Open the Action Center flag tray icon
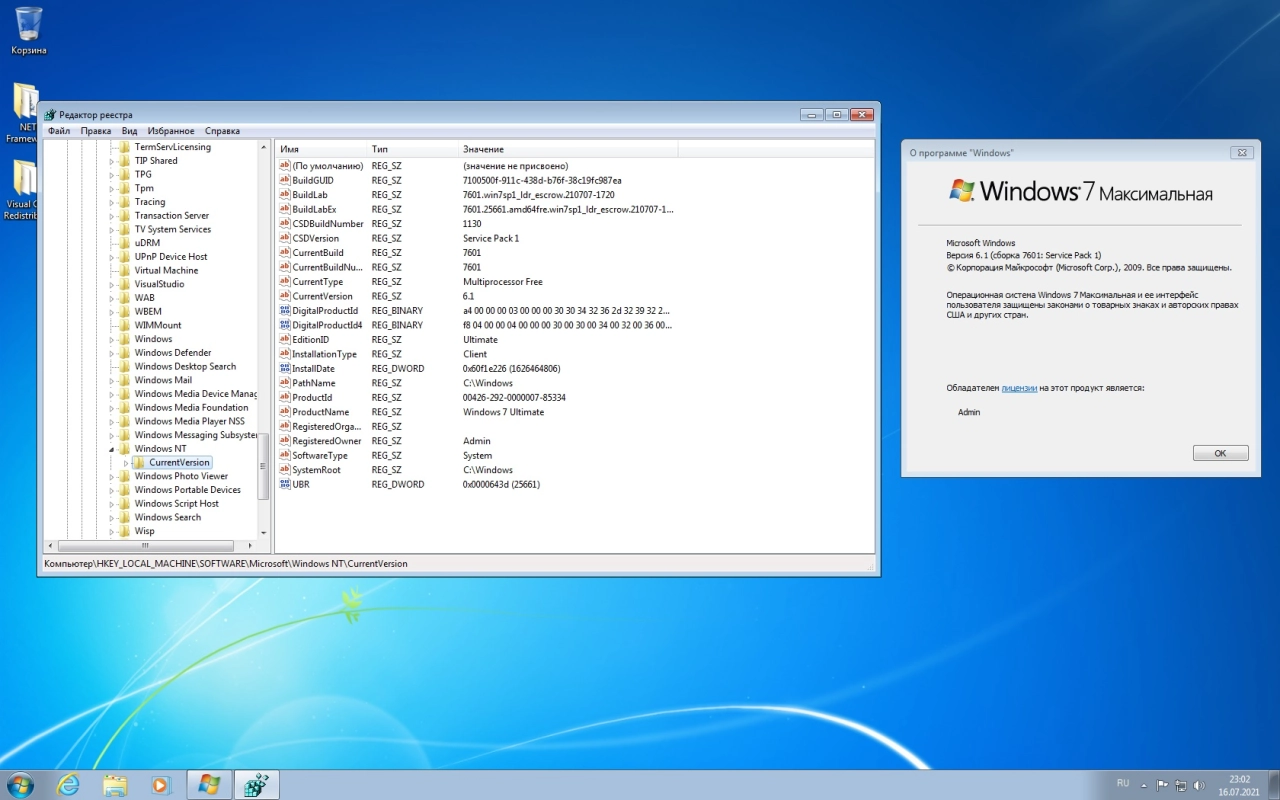Screen dimensions: 1280x800 click(1162, 785)
